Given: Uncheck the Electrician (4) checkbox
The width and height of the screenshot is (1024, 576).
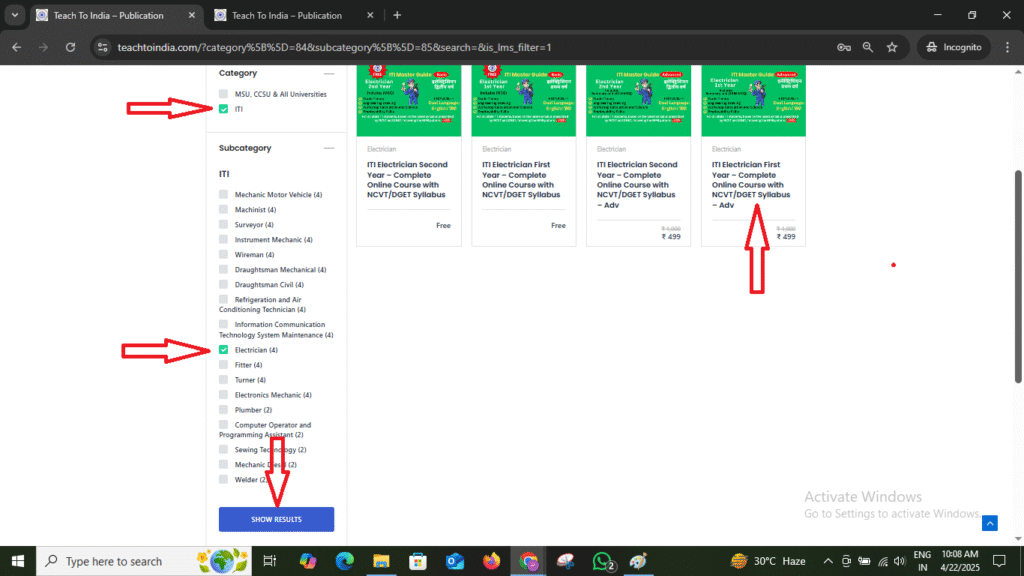Looking at the screenshot, I should point(223,350).
